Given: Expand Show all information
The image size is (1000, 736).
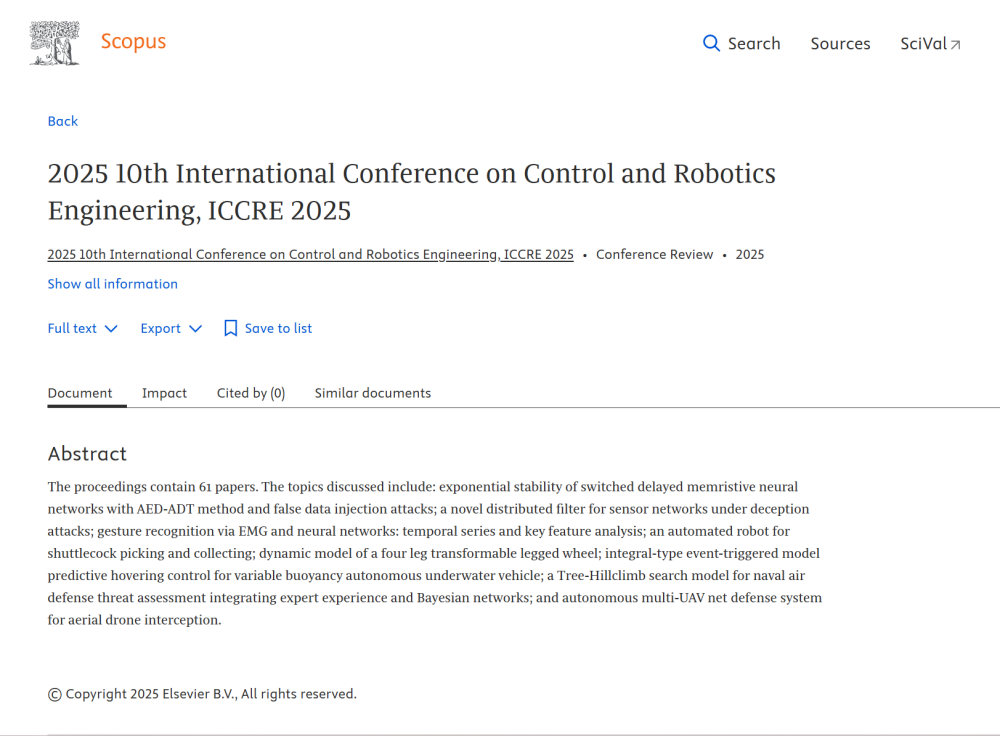Looking at the screenshot, I should (112, 284).
